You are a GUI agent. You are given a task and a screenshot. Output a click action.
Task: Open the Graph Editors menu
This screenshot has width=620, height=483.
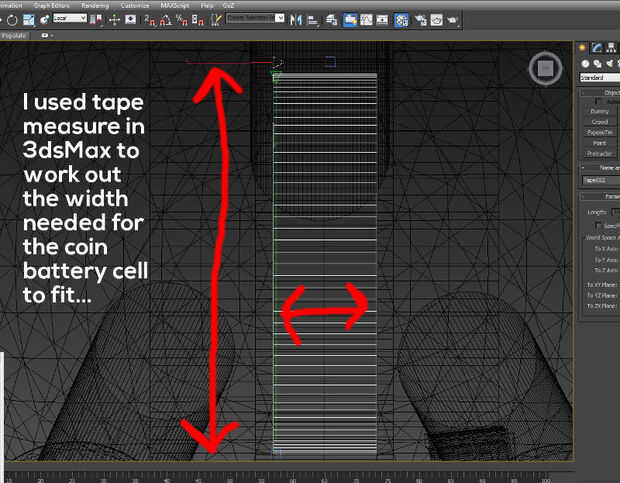tap(51, 6)
